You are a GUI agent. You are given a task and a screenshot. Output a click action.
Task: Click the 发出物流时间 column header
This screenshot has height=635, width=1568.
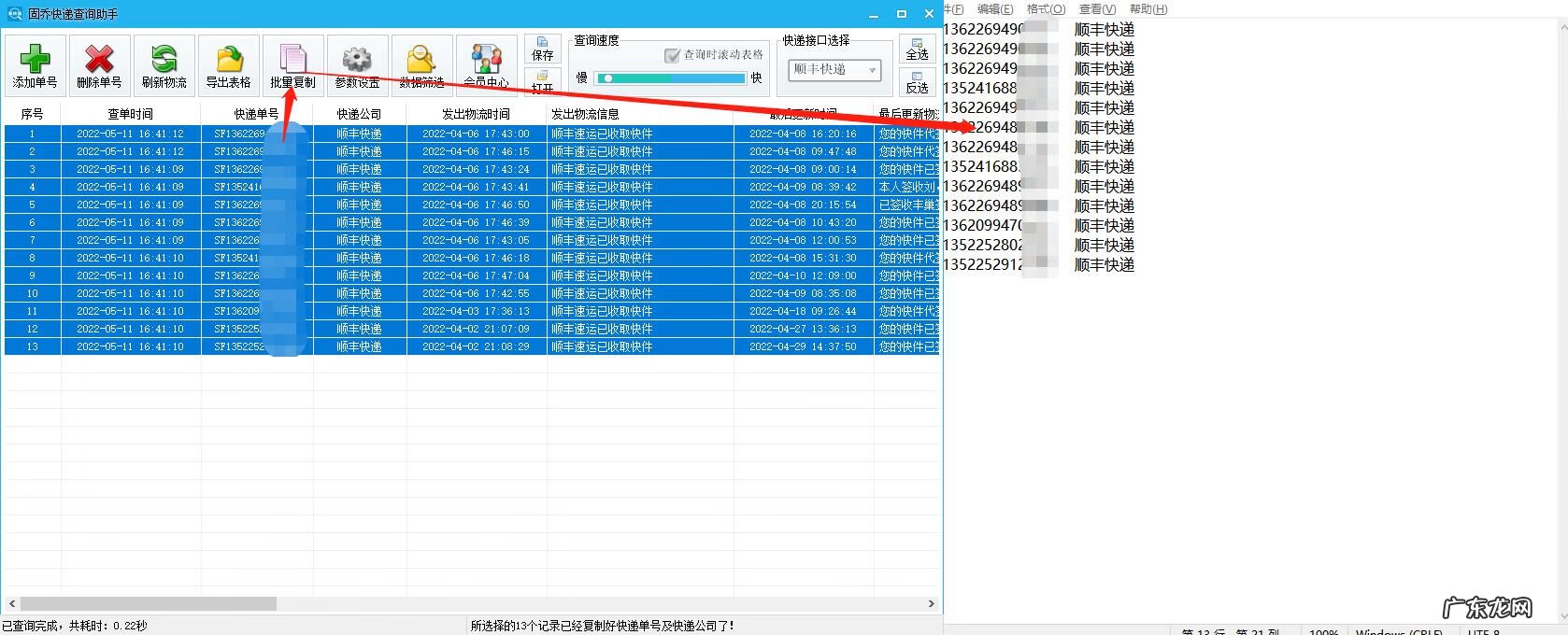[476, 114]
